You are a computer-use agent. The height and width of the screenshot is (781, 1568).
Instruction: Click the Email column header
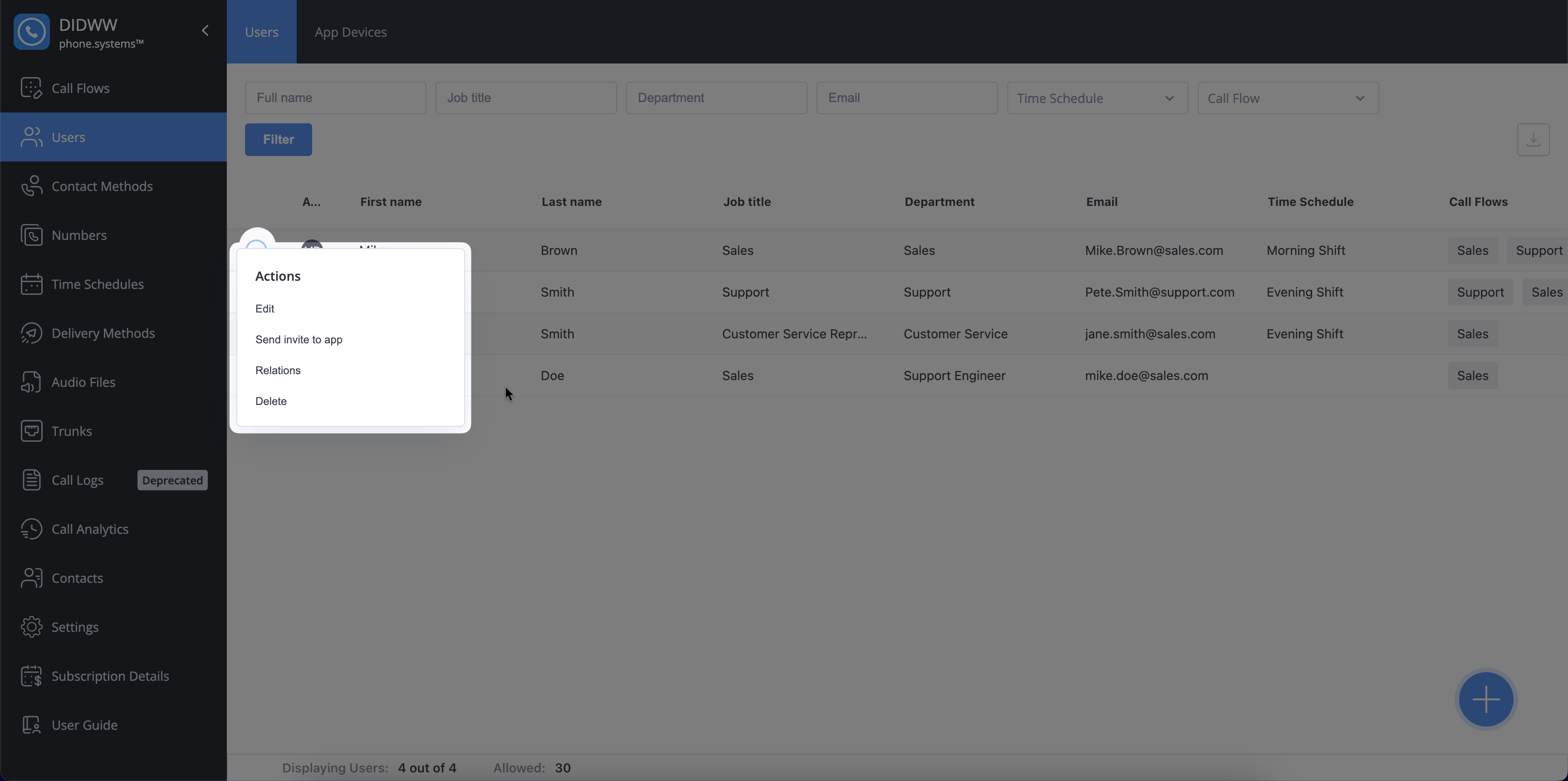(x=1102, y=202)
